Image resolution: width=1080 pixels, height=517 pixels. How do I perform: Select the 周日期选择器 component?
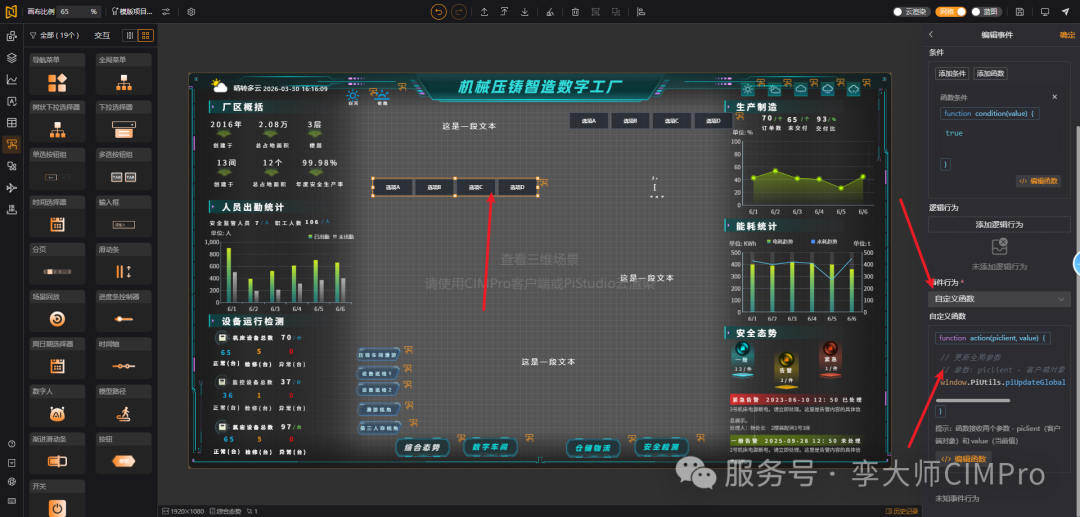pos(57,359)
